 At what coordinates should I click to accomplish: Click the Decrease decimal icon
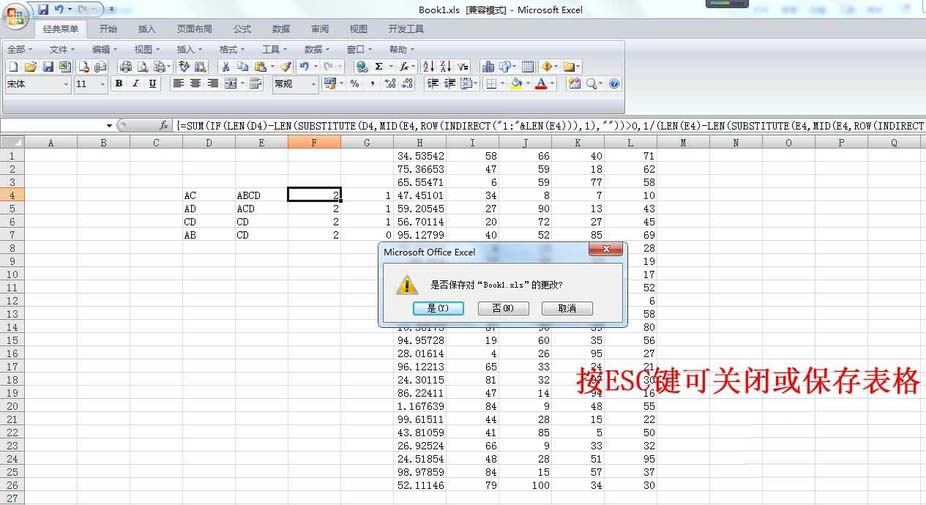pyautogui.click(x=407, y=83)
